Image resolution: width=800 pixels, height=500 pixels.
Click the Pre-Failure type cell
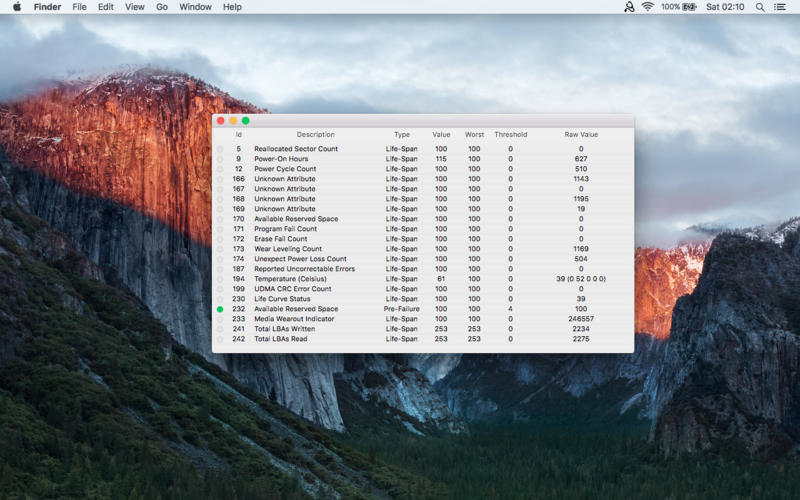pyautogui.click(x=402, y=309)
